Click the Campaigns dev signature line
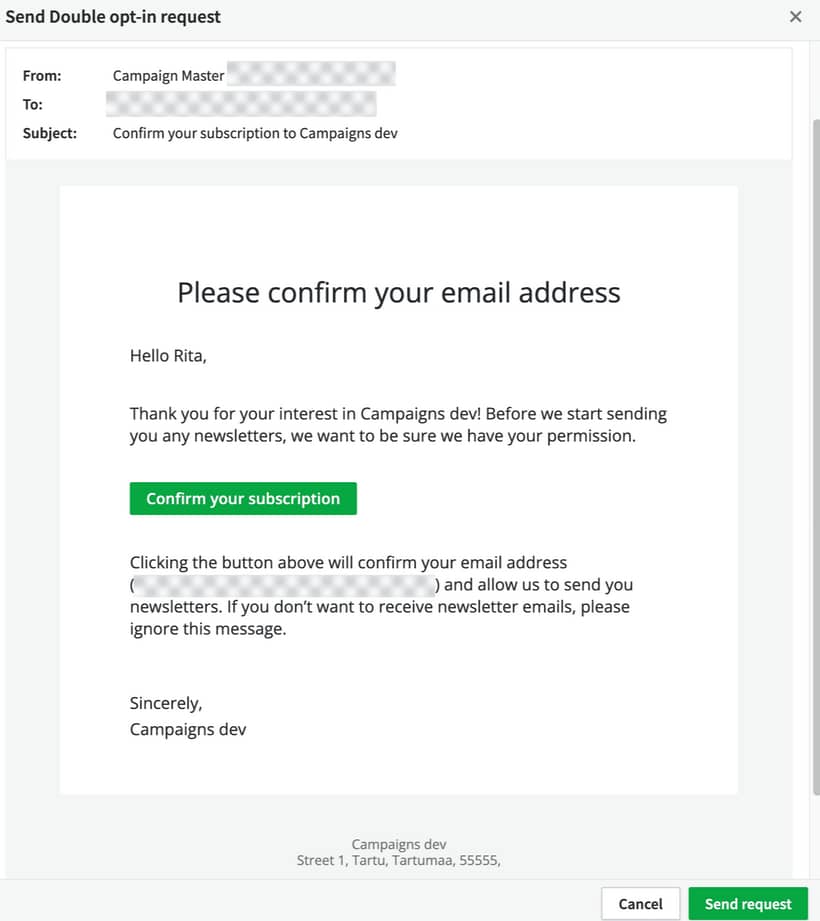The image size is (820, 921). pyautogui.click(x=188, y=729)
